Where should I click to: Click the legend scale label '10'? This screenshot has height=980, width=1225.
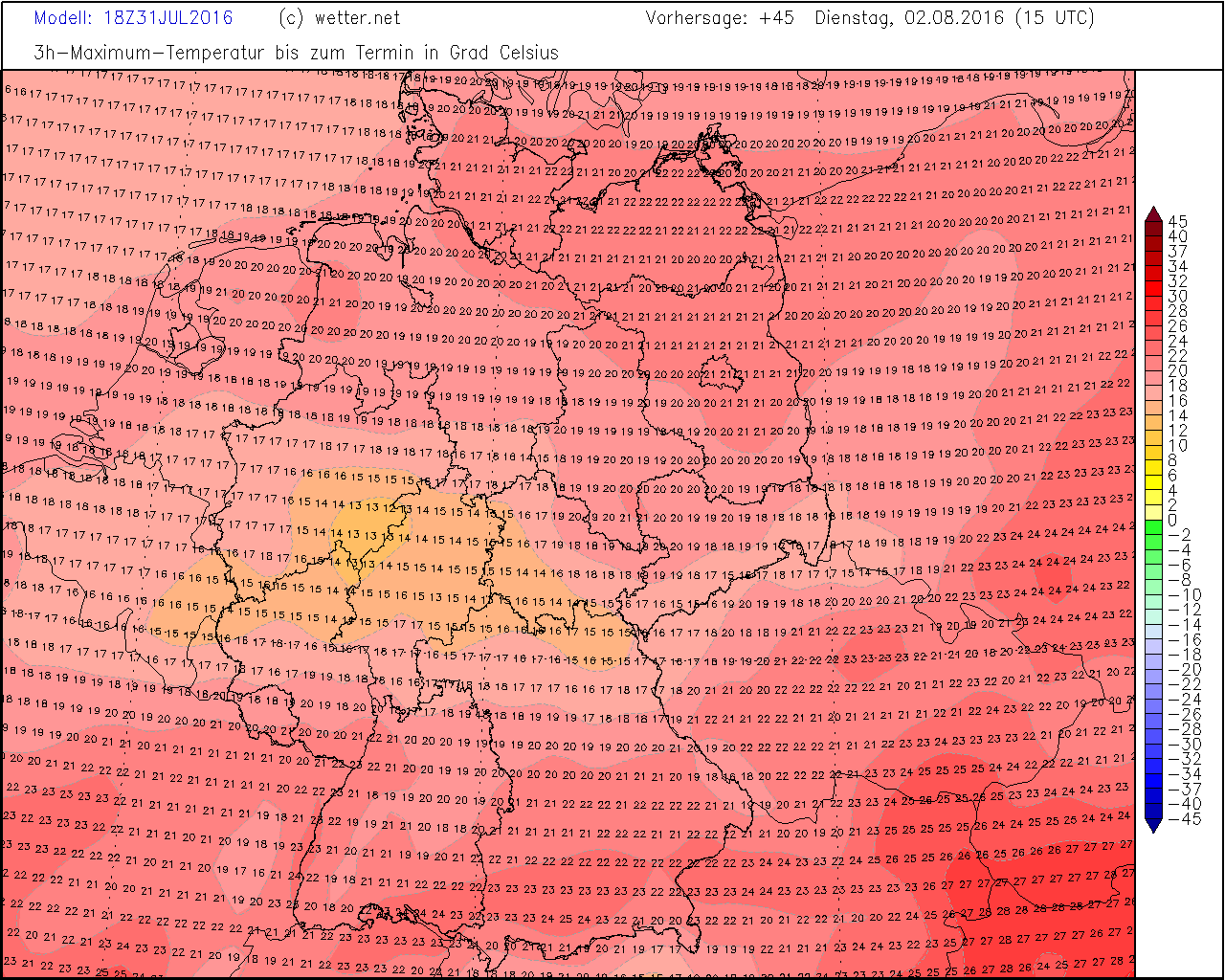1177,446
